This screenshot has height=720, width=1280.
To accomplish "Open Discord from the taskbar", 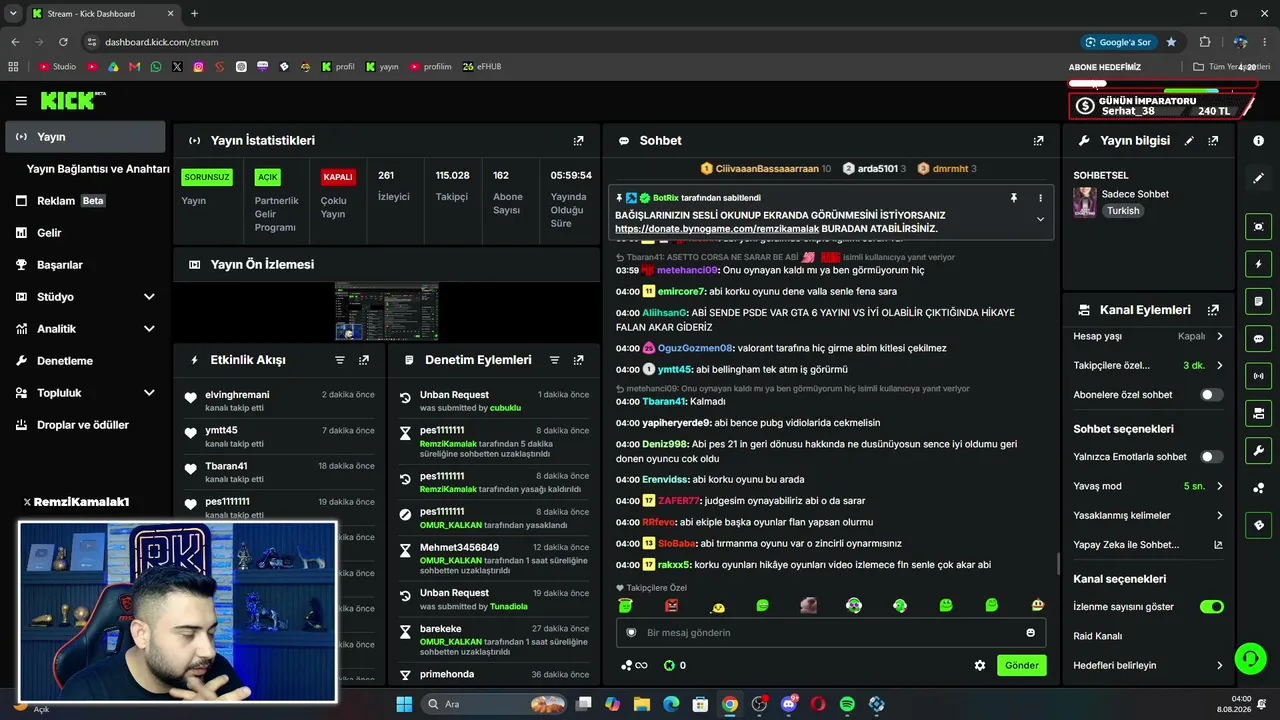I will (789, 704).
